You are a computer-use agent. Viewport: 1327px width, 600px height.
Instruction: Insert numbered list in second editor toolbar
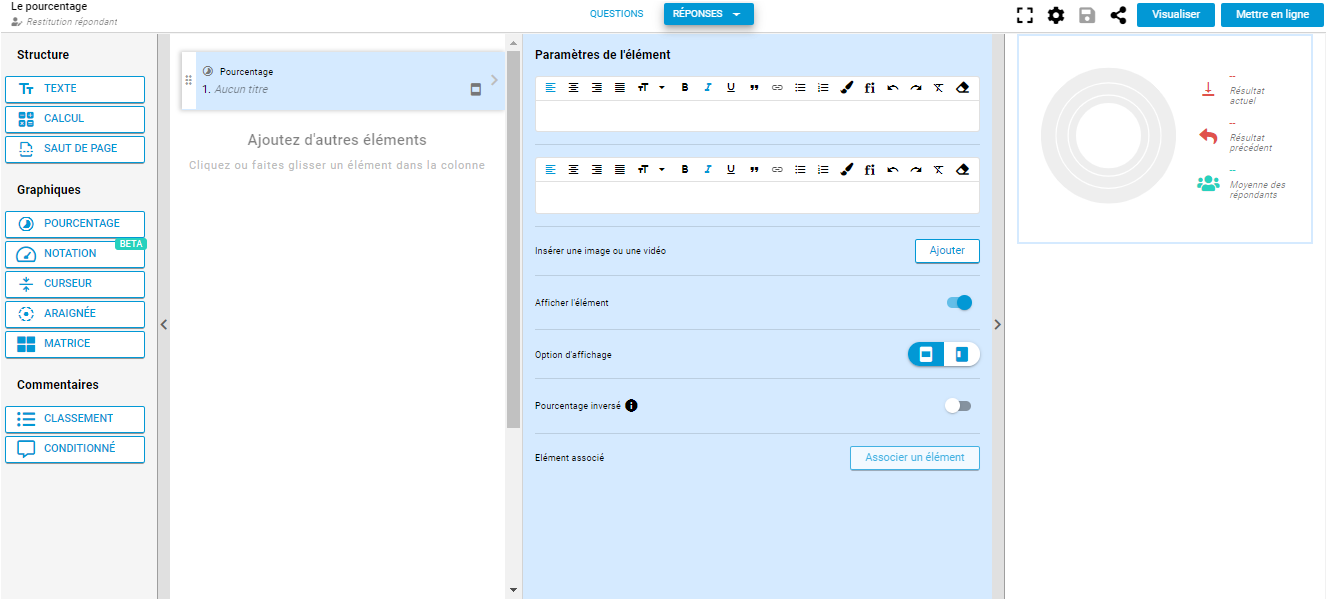coord(823,169)
